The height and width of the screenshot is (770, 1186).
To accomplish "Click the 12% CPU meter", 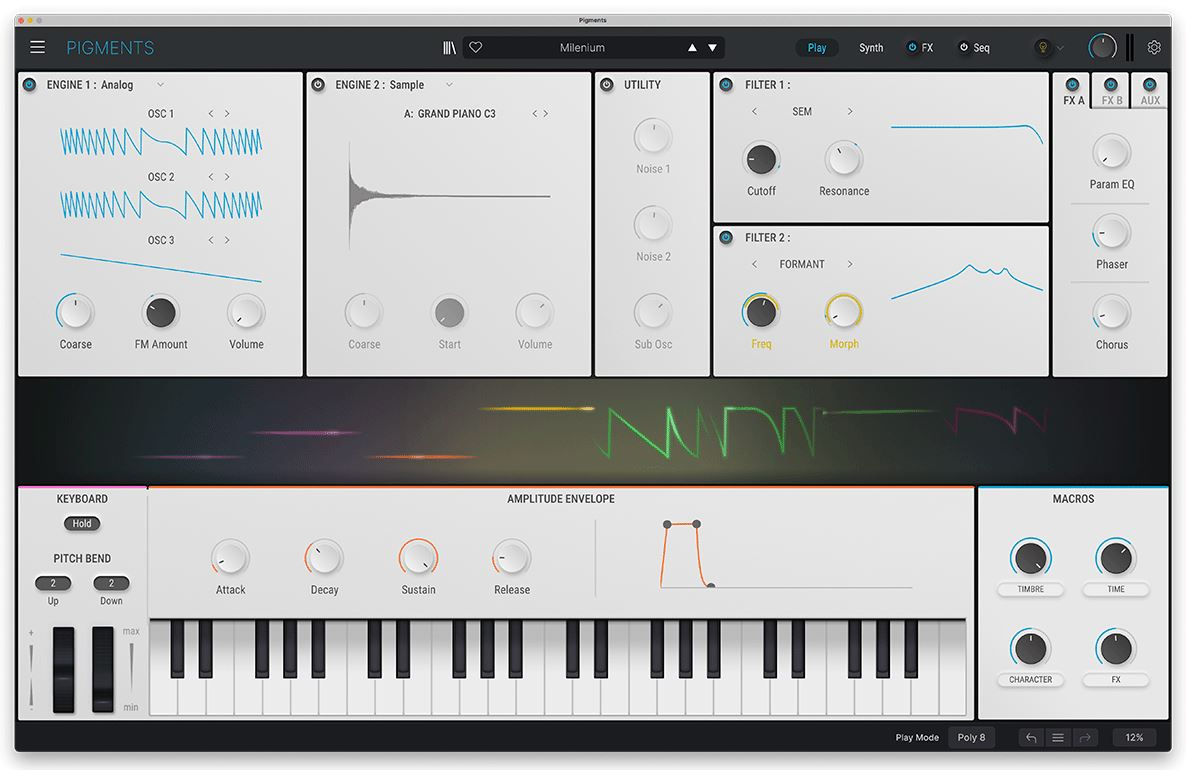I will [x=1134, y=737].
